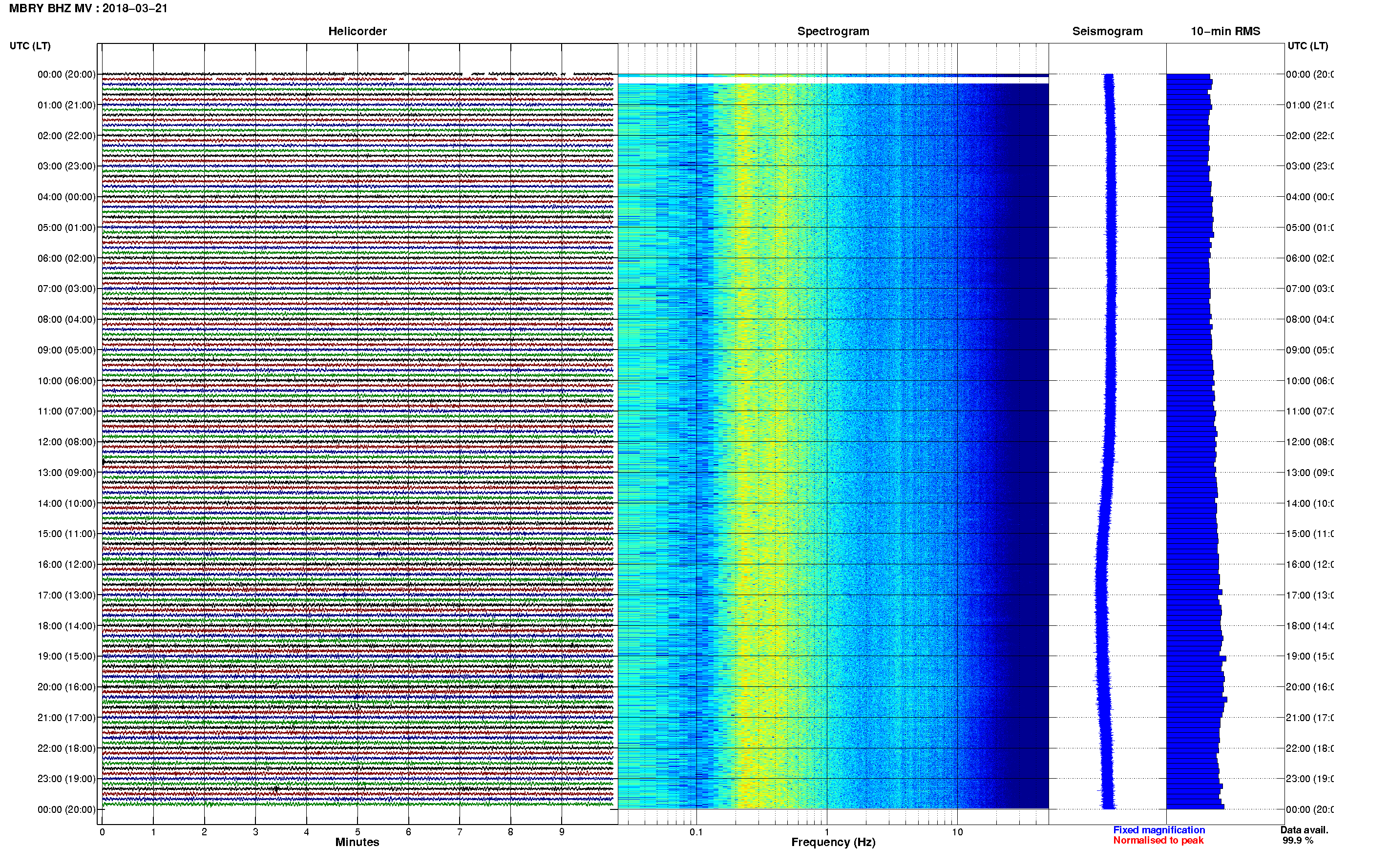The height and width of the screenshot is (868, 1389).
Task: Click minute tick label 5 under helicorder
Action: (357, 831)
